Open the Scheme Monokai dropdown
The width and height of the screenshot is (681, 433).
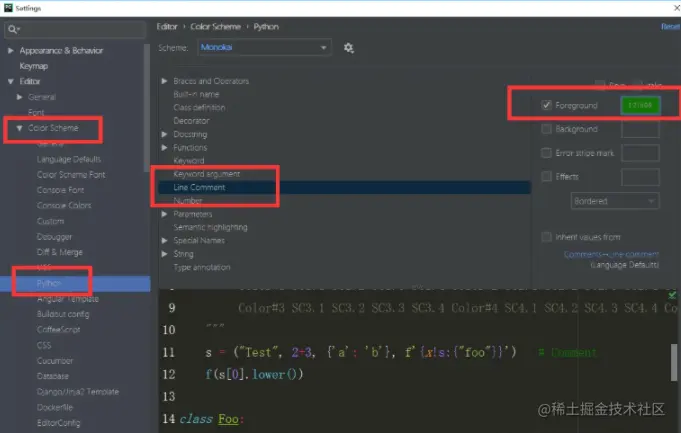point(264,47)
